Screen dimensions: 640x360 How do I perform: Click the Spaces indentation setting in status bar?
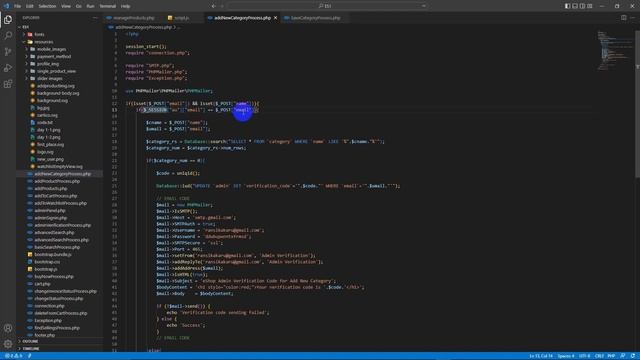coord(566,356)
